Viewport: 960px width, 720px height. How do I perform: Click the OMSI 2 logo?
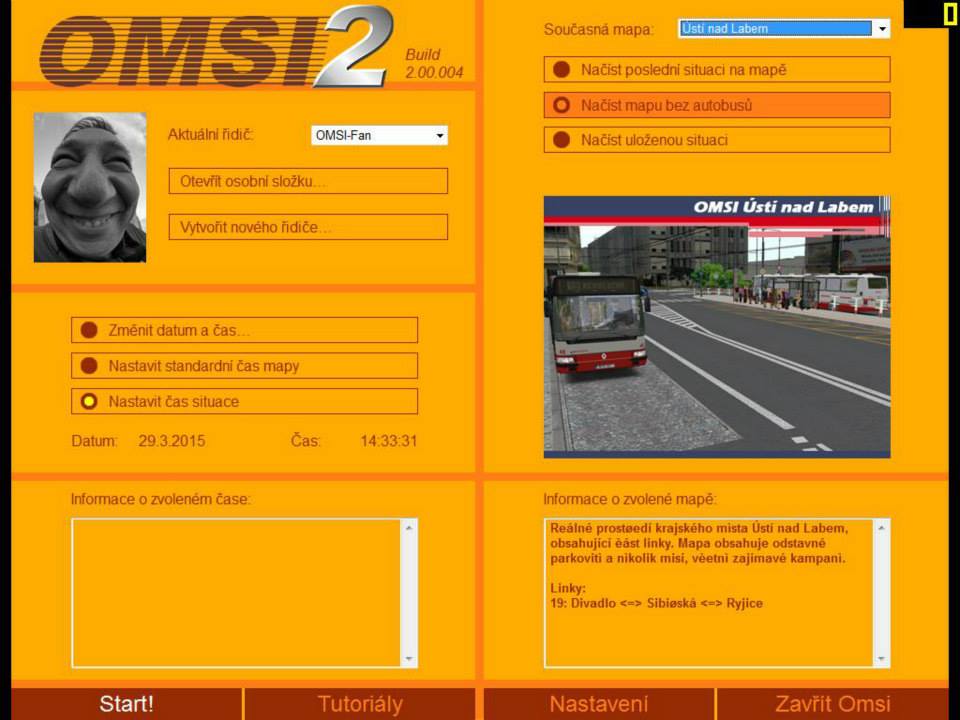click(215, 47)
